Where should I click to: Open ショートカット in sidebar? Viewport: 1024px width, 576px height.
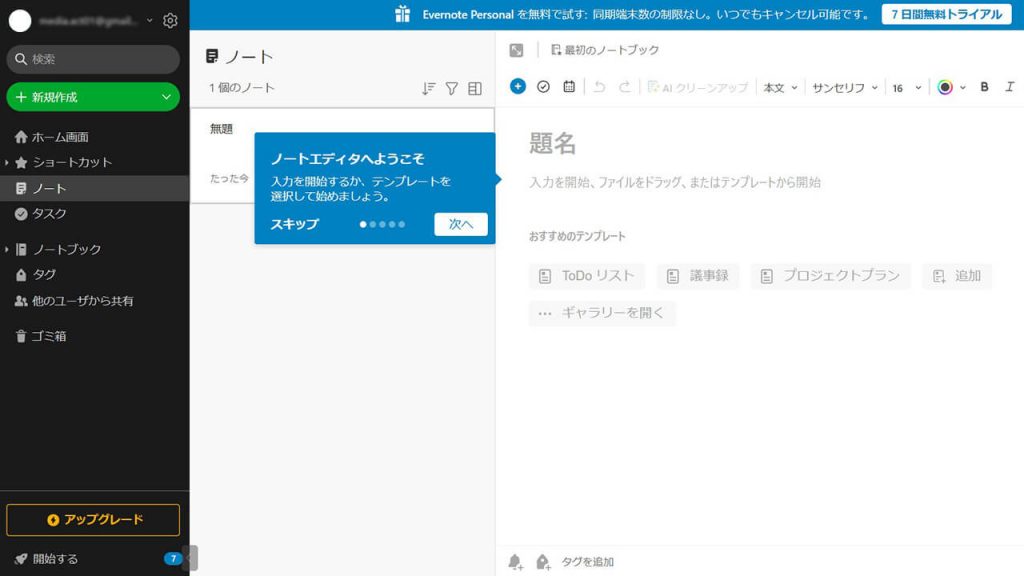point(72,162)
